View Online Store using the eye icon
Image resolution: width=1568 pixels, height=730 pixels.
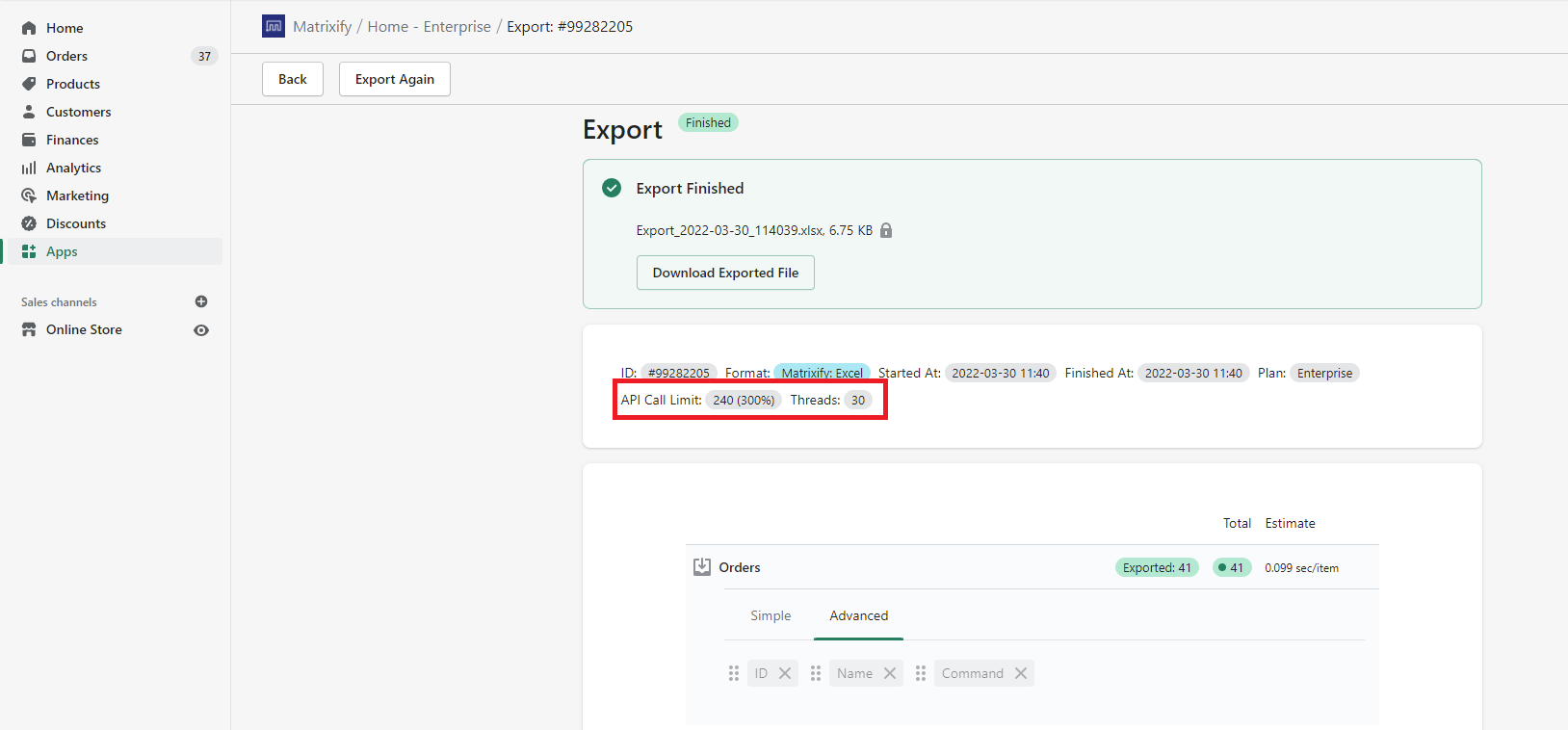201,330
